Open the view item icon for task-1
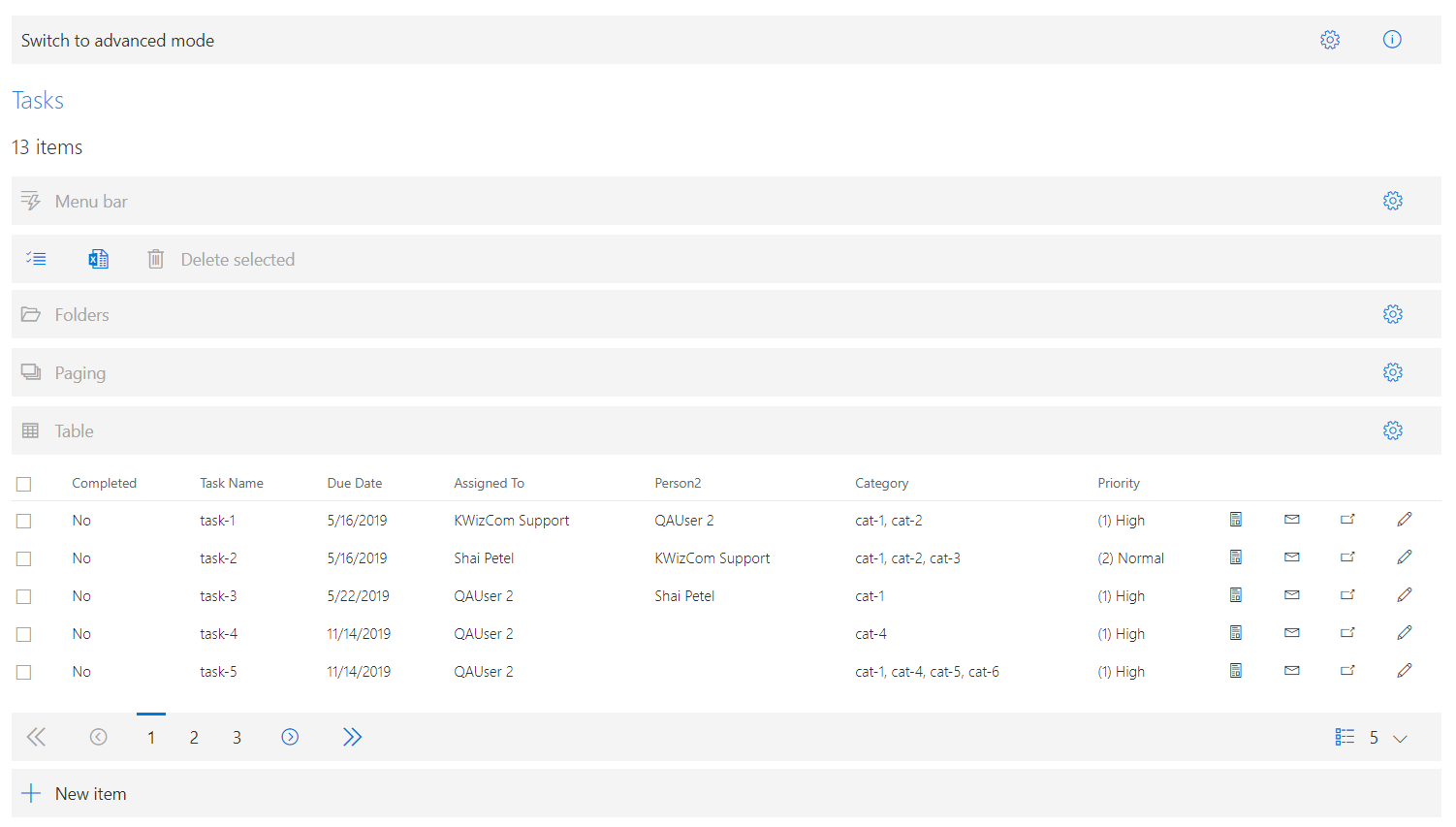Image resolution: width=1456 pixels, height=827 pixels. point(1235,519)
